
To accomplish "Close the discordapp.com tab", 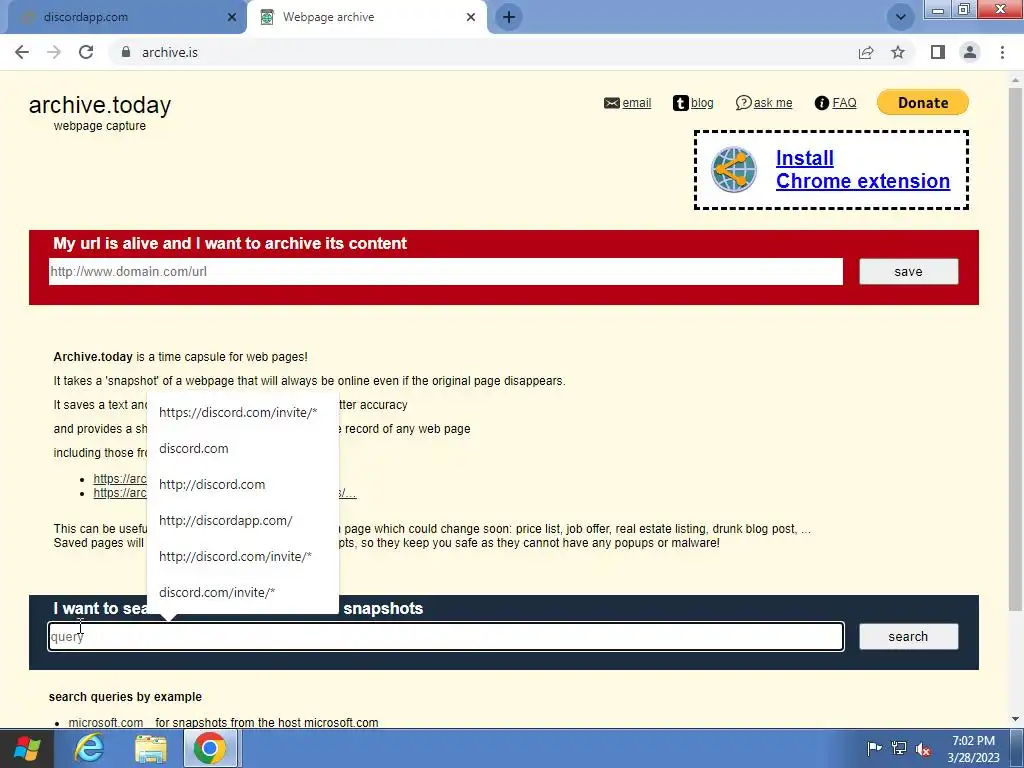I will click(232, 17).
